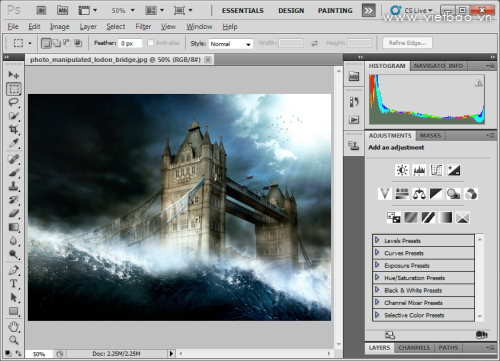Launch Adobe Bridge from the top bar
Image resolution: width=500 pixels, height=361 pixels.
[41, 10]
